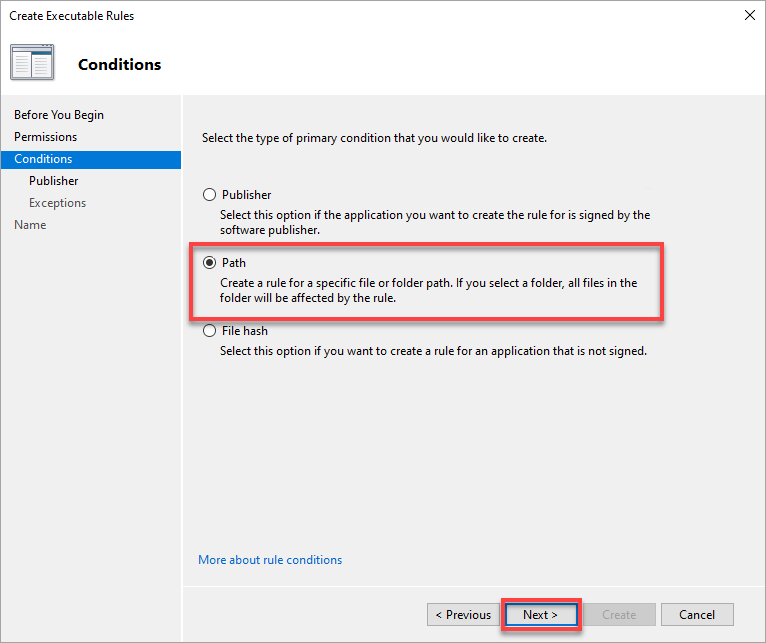Choose the File hash radio option
This screenshot has width=766, height=643.
click(x=209, y=331)
